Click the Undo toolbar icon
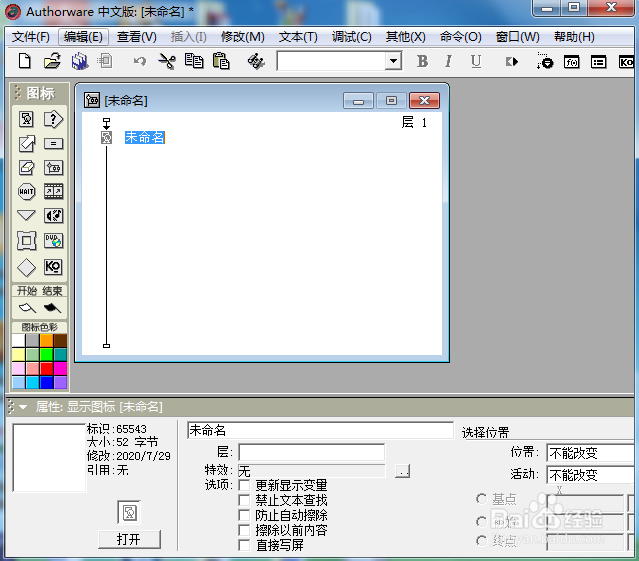Viewport: 639px width, 561px height. tap(139, 62)
